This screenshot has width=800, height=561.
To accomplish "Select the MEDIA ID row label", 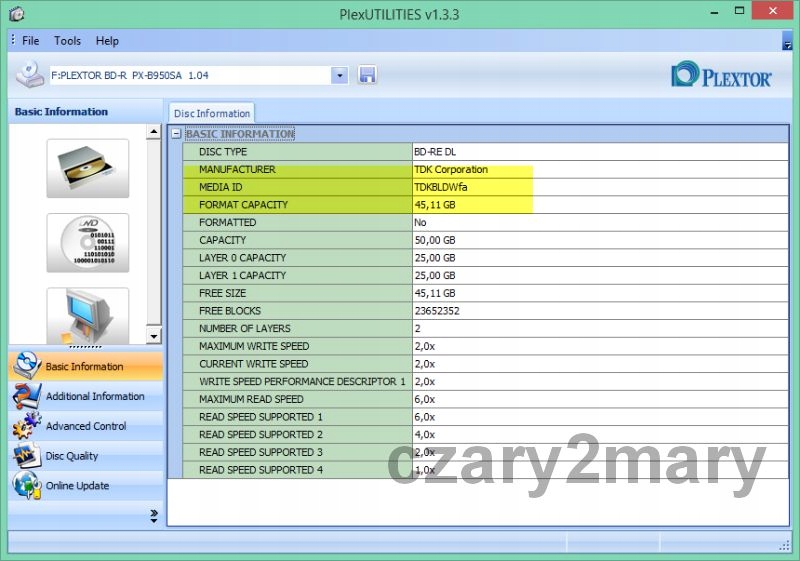I will 220,187.
